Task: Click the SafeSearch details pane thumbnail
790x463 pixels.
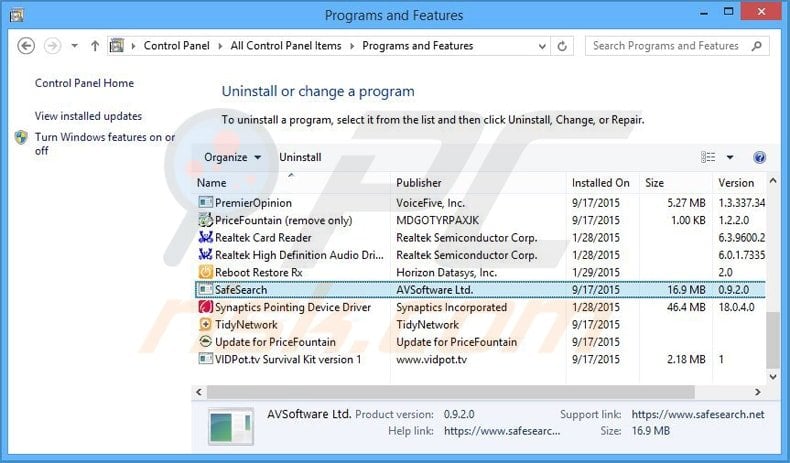Action: click(231, 426)
